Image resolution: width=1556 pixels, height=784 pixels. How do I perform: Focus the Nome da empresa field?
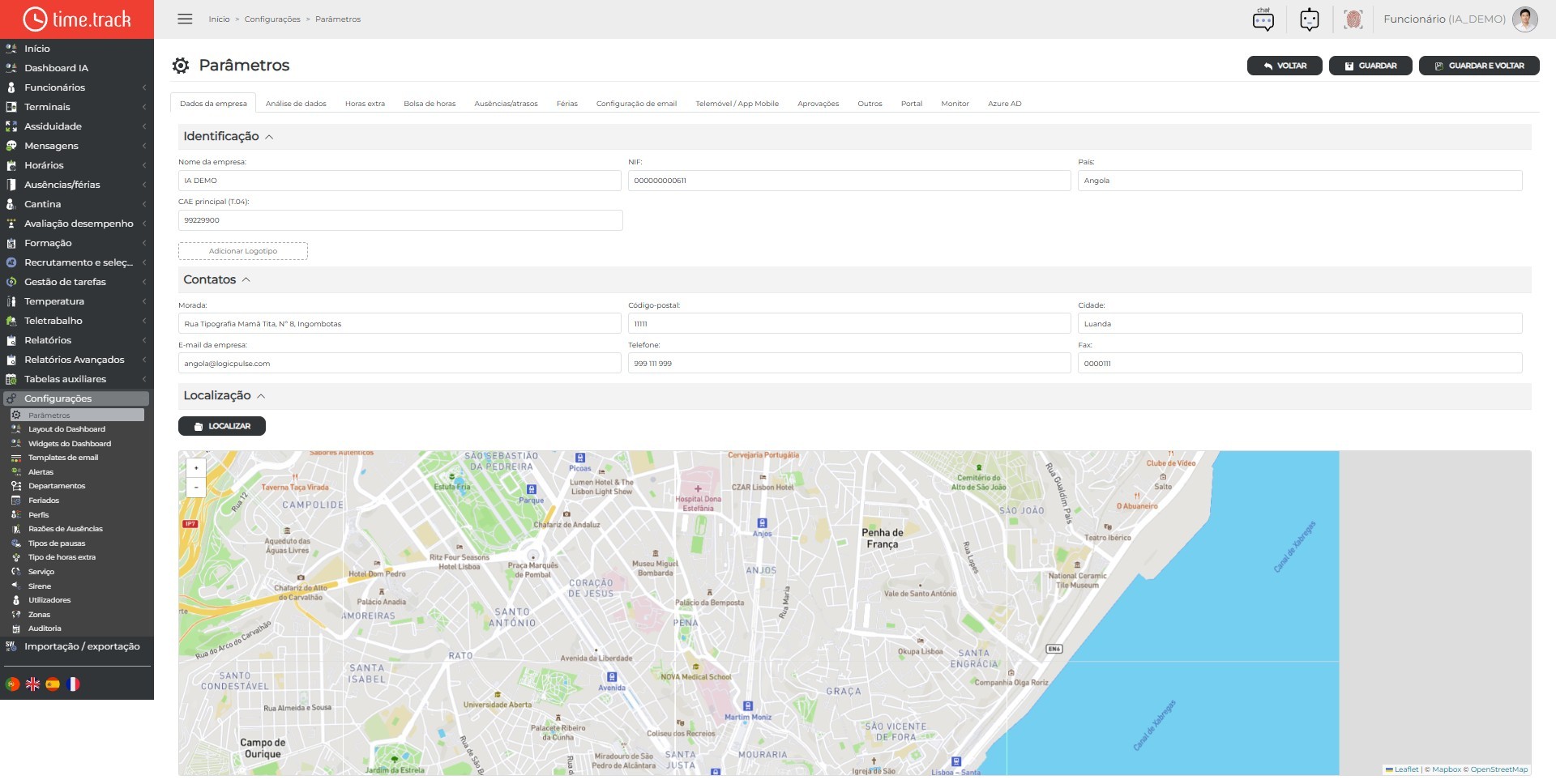pyautogui.click(x=400, y=181)
